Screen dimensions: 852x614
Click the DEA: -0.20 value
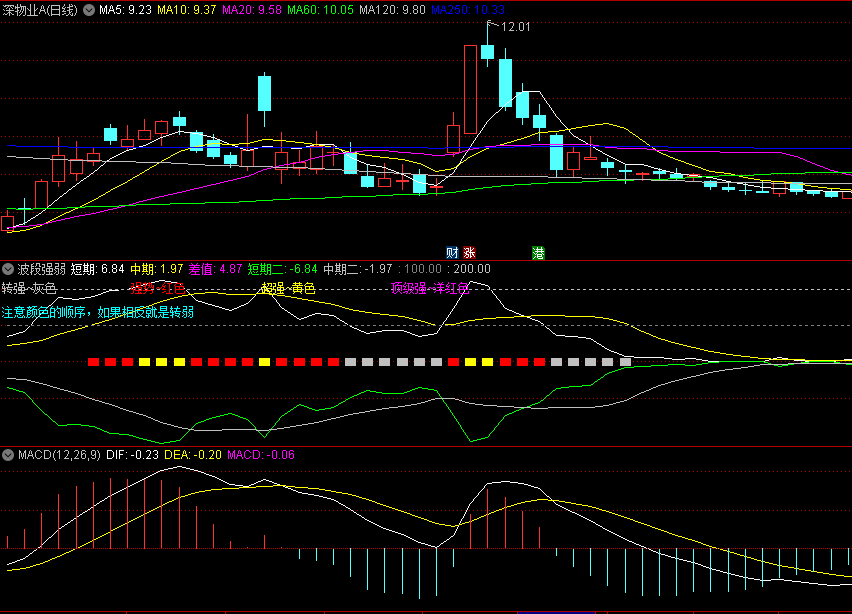pos(193,455)
